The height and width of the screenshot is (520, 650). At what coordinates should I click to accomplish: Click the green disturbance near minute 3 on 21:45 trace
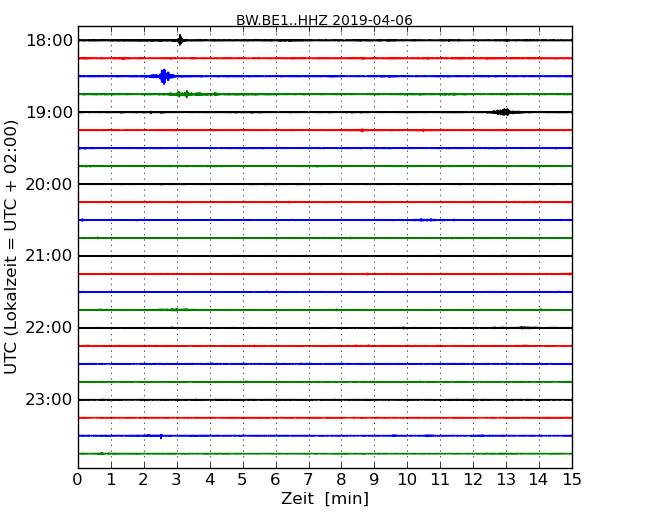click(173, 310)
